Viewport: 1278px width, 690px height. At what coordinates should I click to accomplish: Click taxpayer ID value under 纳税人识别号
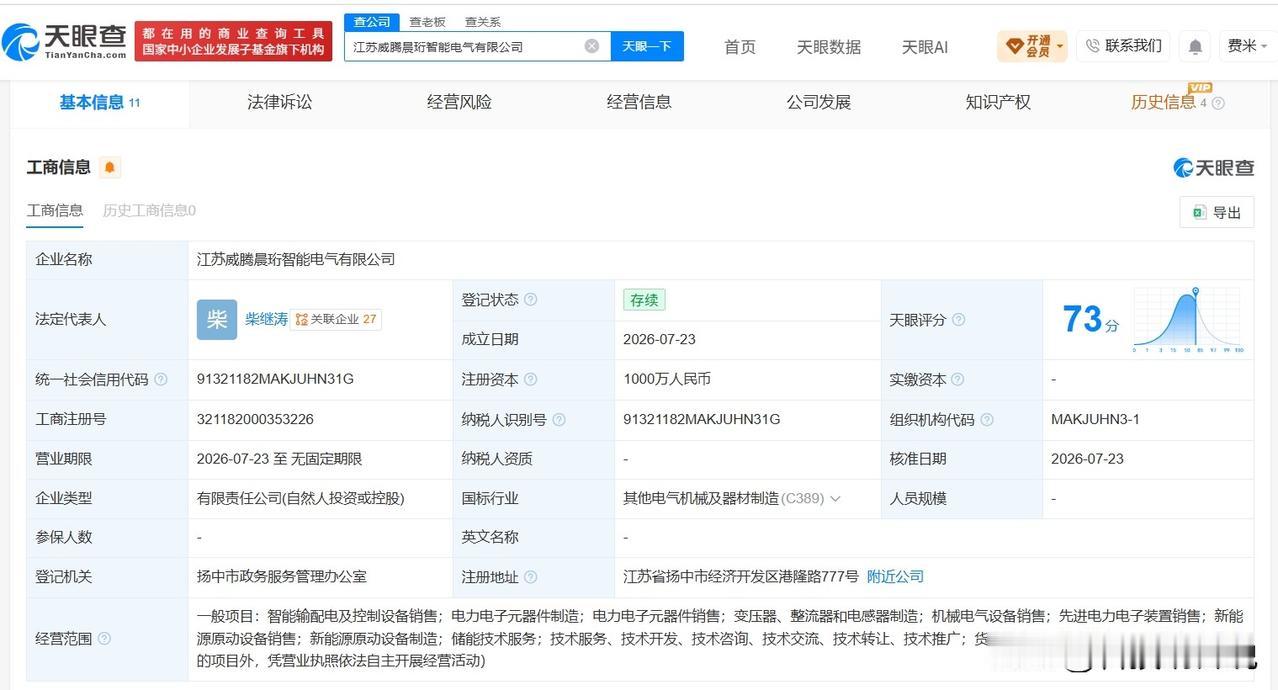point(701,419)
